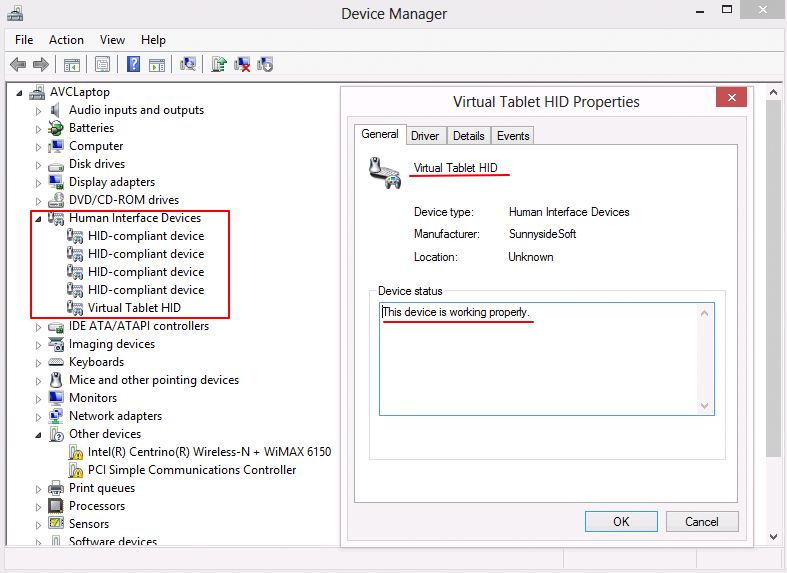787x573 pixels.
Task: Switch to the Events tab
Action: coord(513,136)
